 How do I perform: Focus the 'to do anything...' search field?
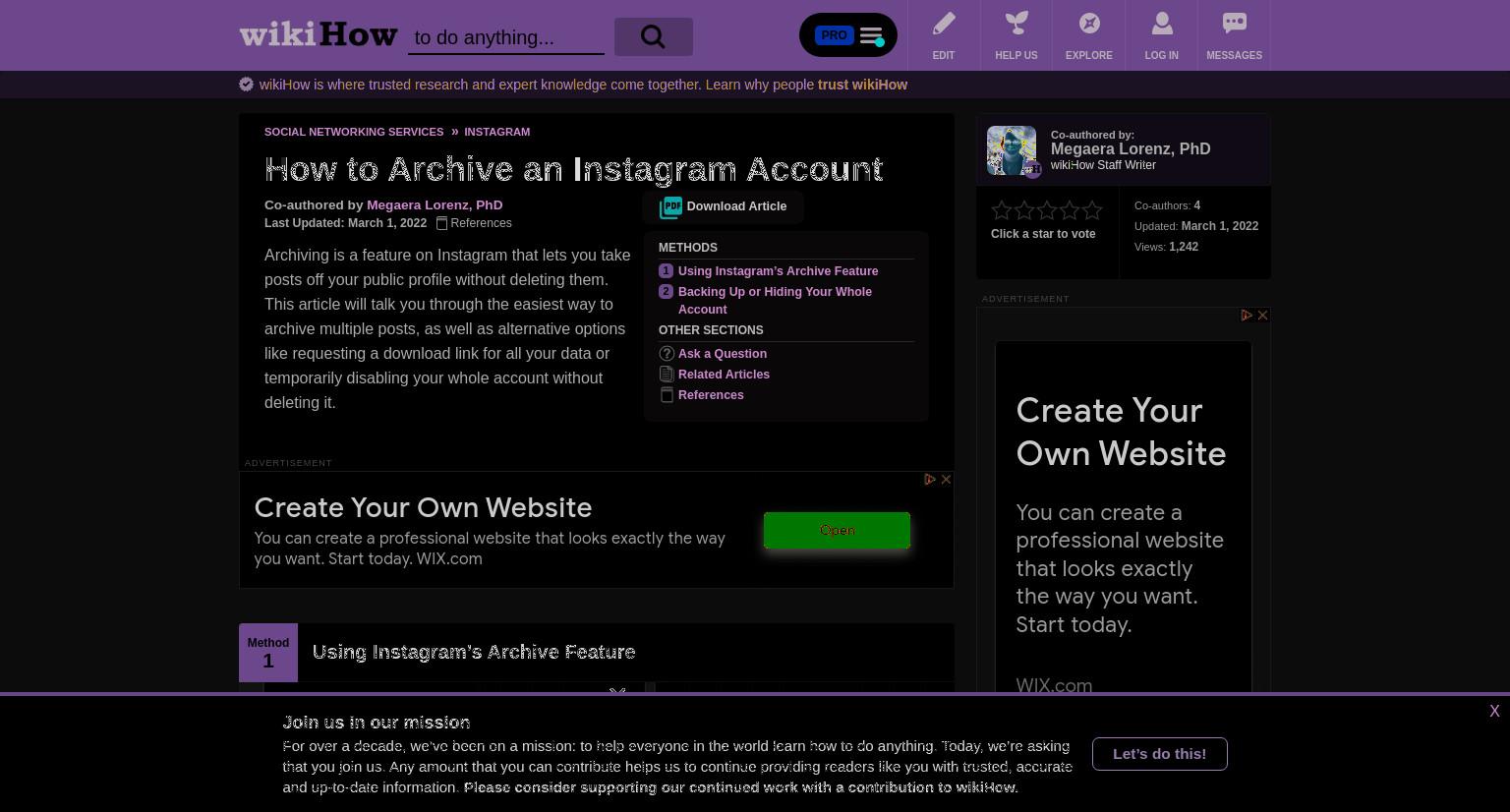(x=506, y=37)
